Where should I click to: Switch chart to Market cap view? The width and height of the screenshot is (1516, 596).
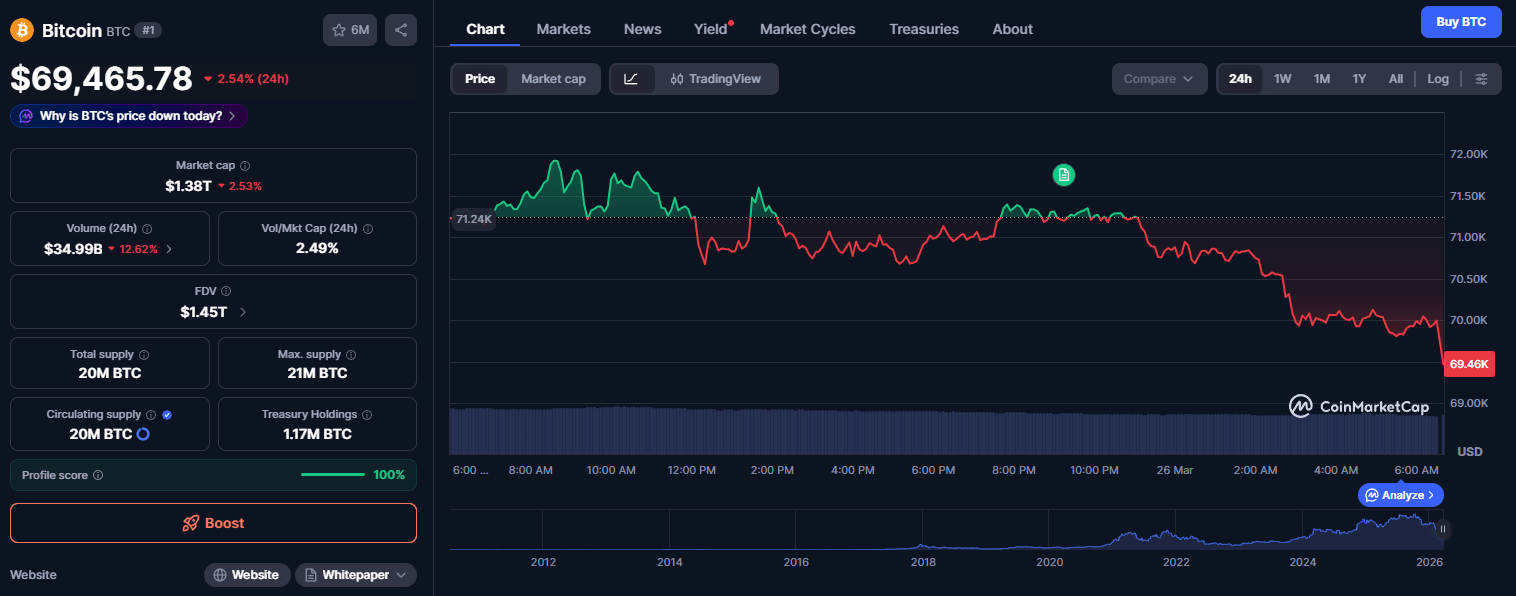pyautogui.click(x=553, y=79)
